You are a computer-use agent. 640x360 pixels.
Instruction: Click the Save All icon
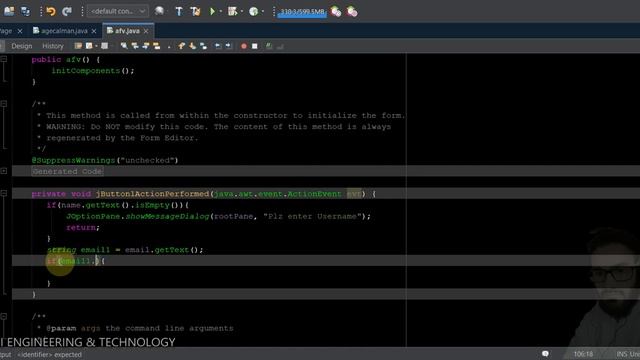click(25, 11)
